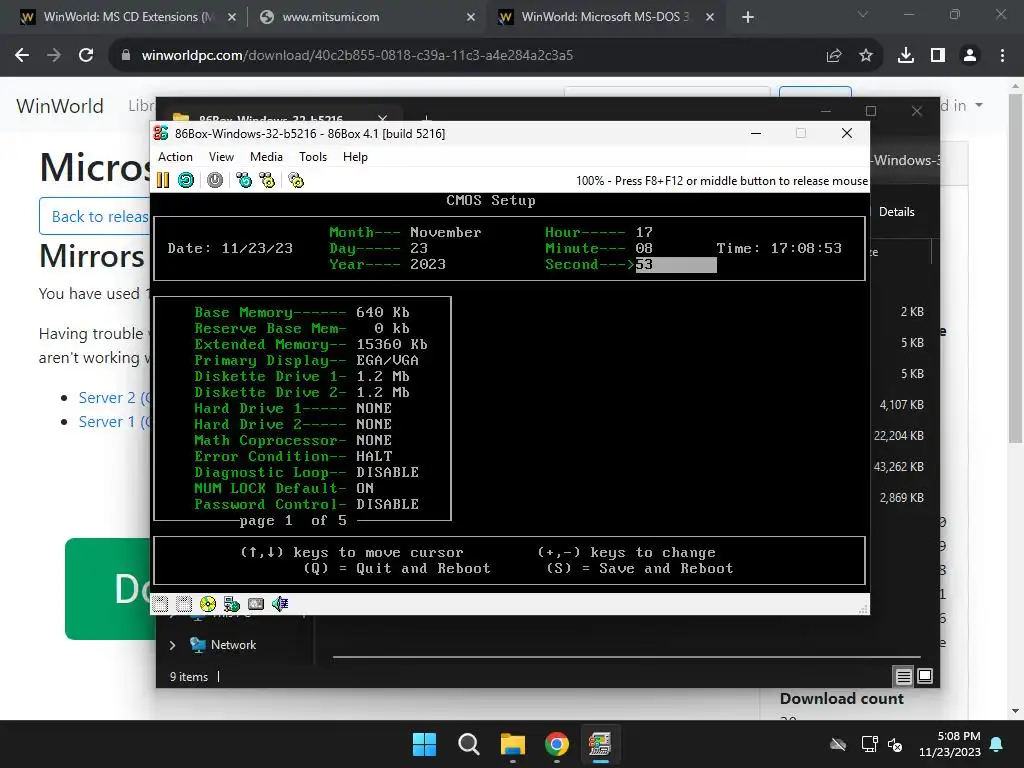Viewport: 1024px width, 768px height.
Task: Open the taskbar clock and date
Action: pyautogui.click(x=950, y=744)
